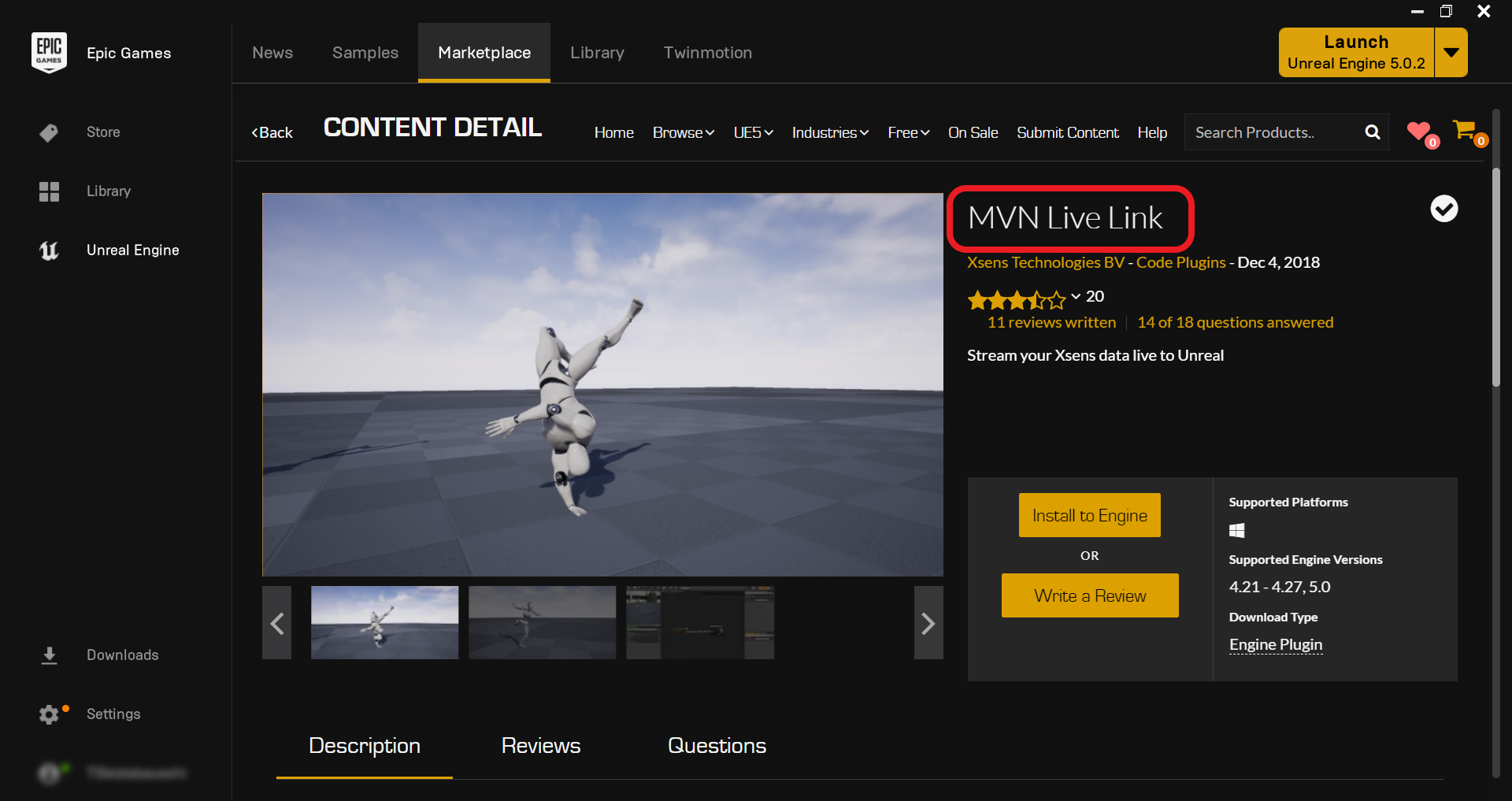The height and width of the screenshot is (801, 1512).
Task: Click the supported versions text 4.21 - 4.27, 5.0
Action: 1280,587
